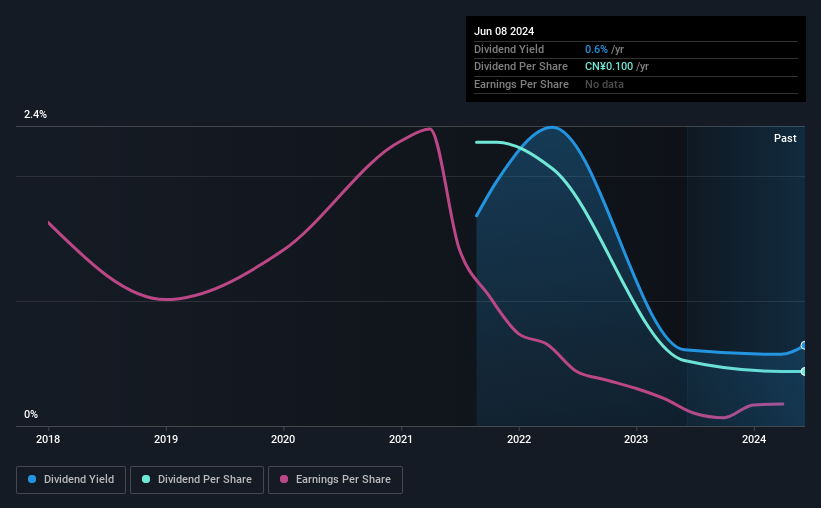
Task: Click the 2019 x-axis label
Action: pos(166,439)
